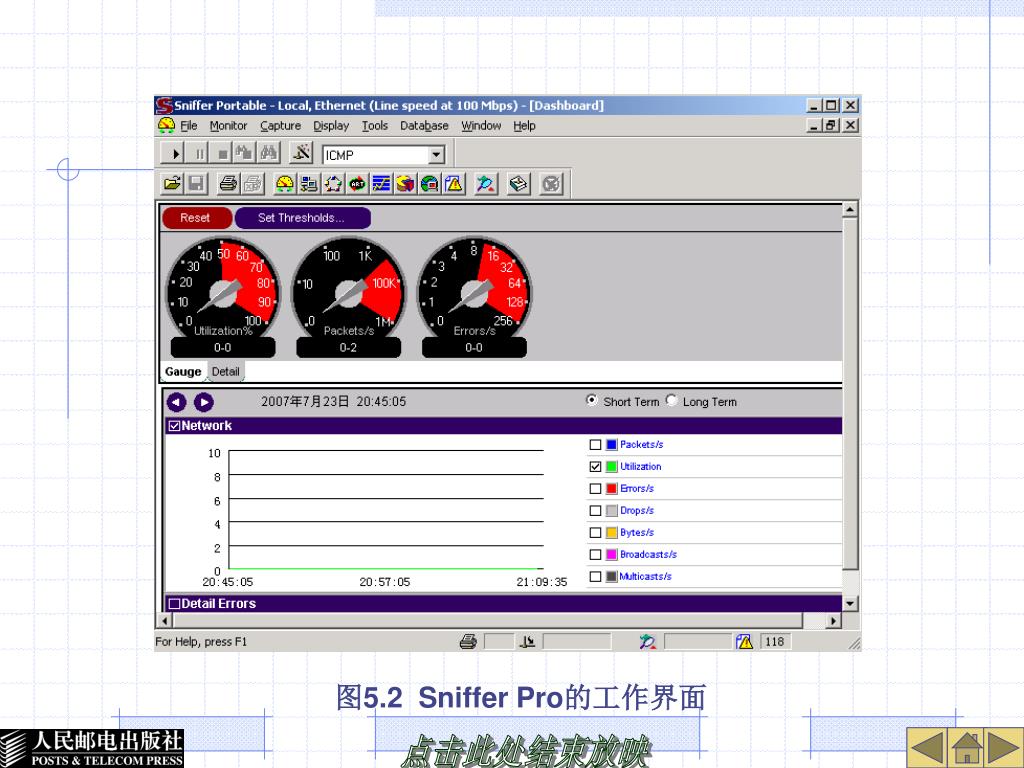Open the Help menu
Image resolution: width=1024 pixels, height=768 pixels.
tap(524, 125)
